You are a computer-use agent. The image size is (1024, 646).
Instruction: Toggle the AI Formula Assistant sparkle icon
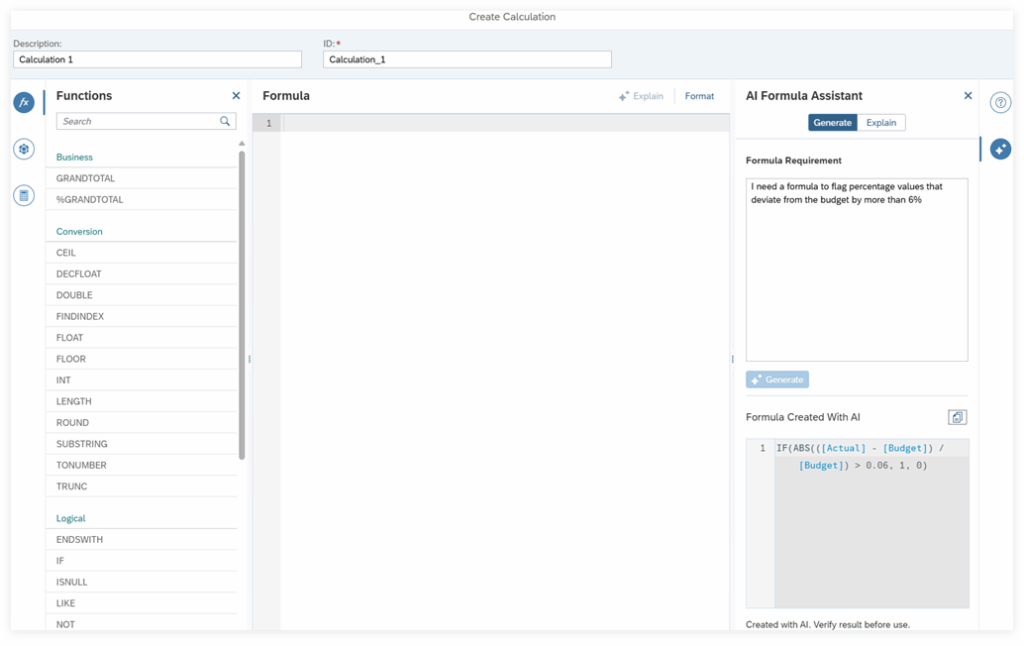(x=1000, y=149)
